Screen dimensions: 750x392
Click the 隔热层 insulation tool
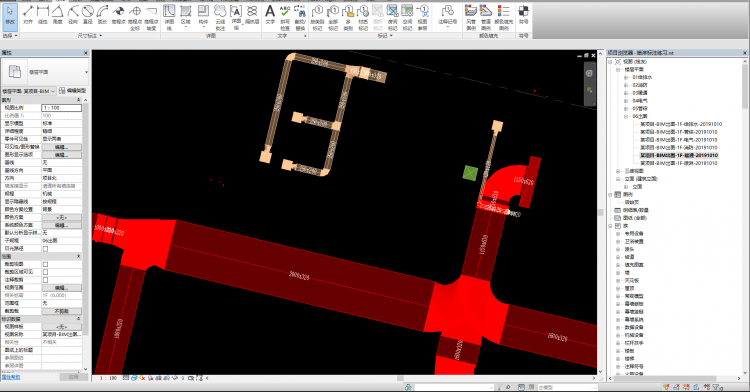[252, 15]
